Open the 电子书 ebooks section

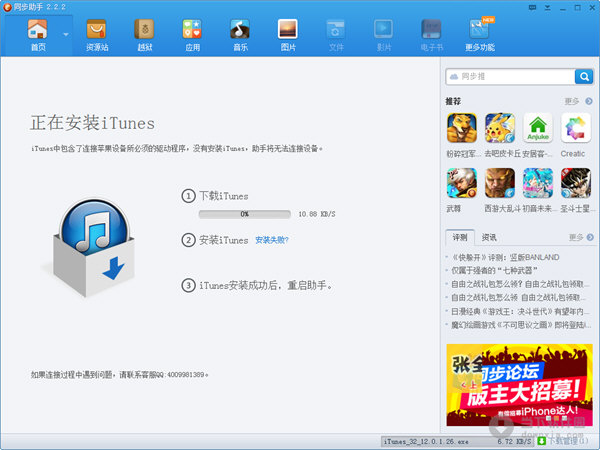point(432,35)
